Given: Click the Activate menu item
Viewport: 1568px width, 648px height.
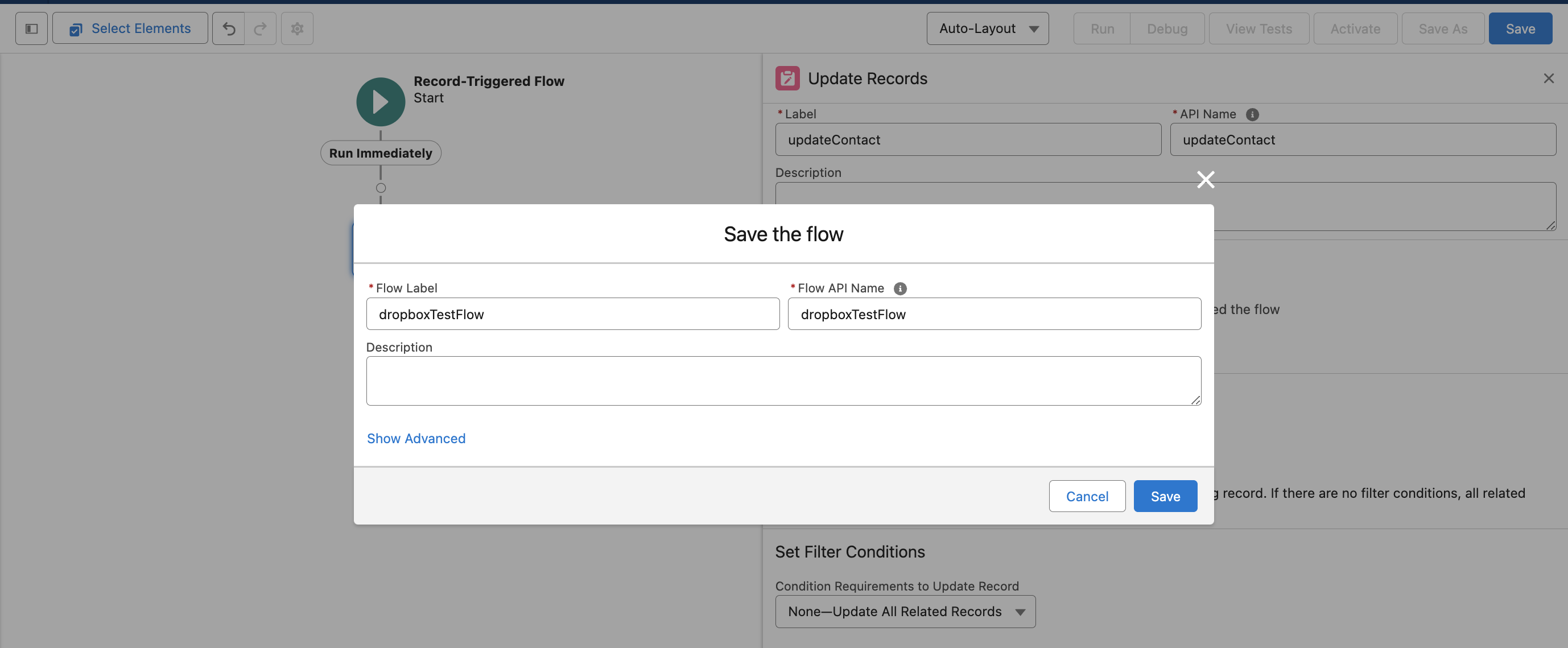Looking at the screenshot, I should point(1355,28).
